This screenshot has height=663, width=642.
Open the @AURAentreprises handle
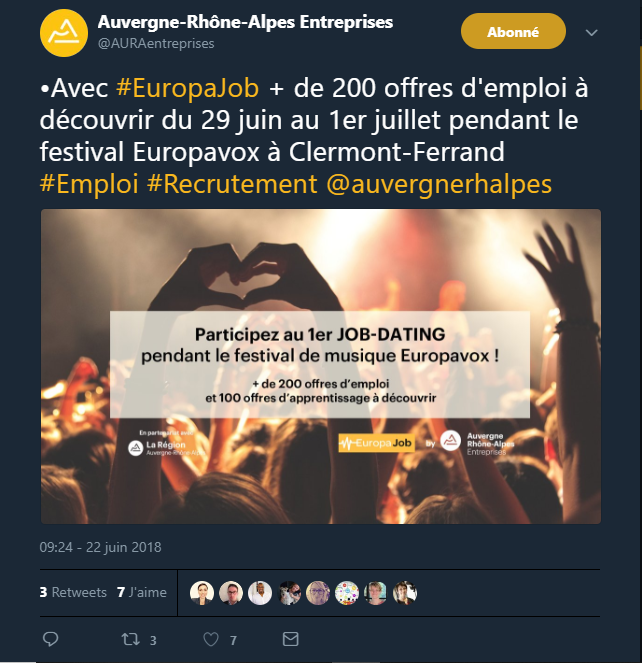pyautogui.click(x=156, y=43)
